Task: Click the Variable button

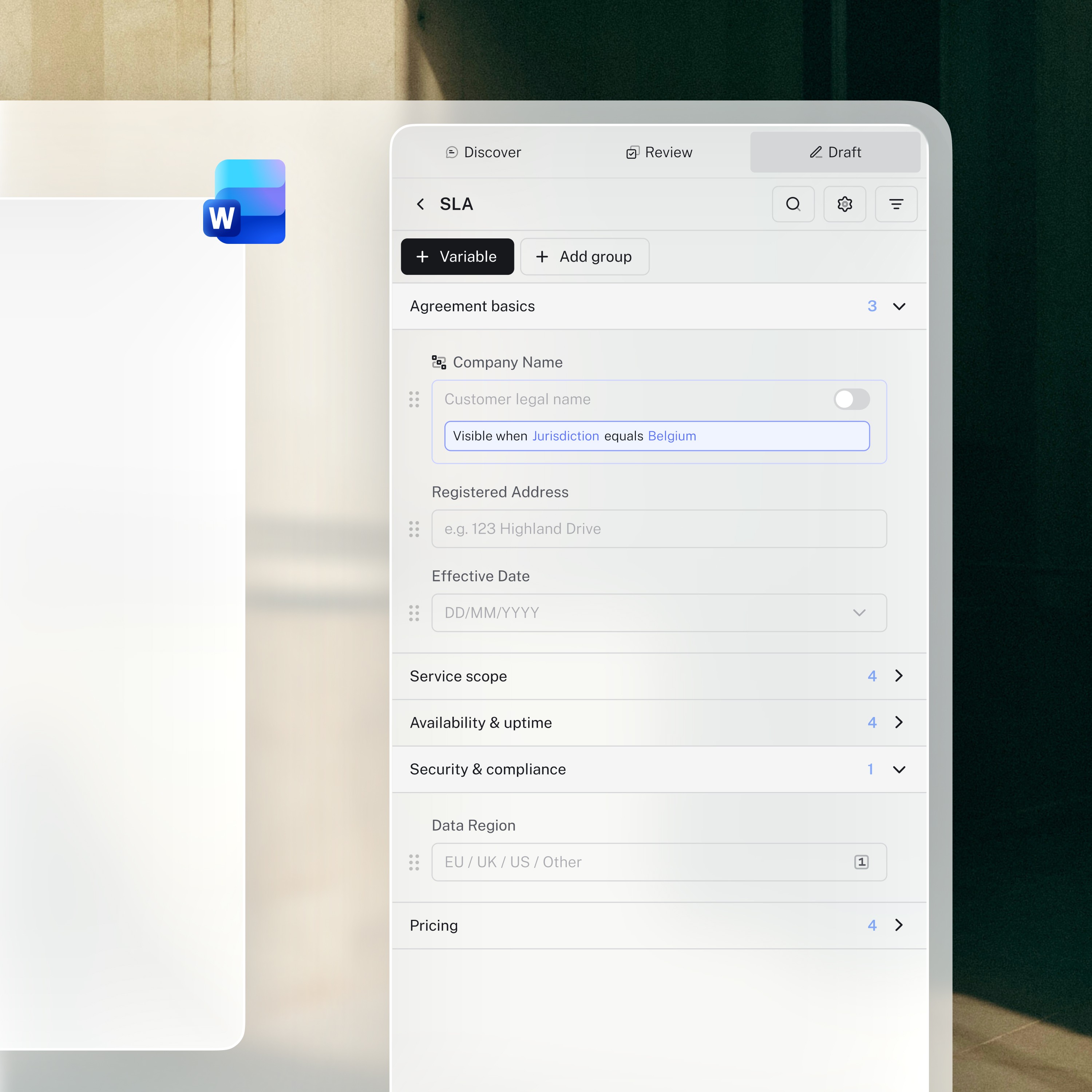Action: click(x=457, y=257)
